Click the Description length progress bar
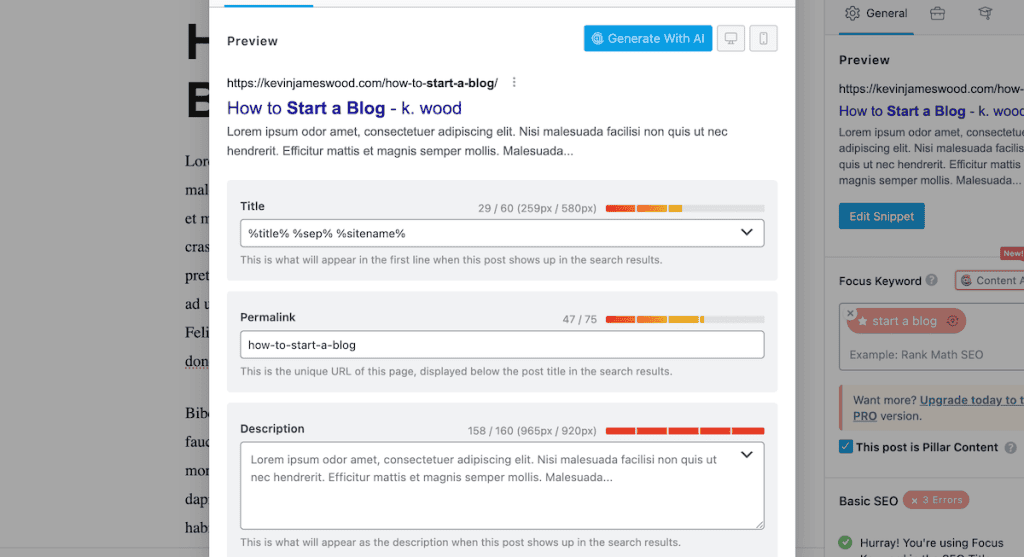This screenshot has width=1024, height=557. pos(684,431)
